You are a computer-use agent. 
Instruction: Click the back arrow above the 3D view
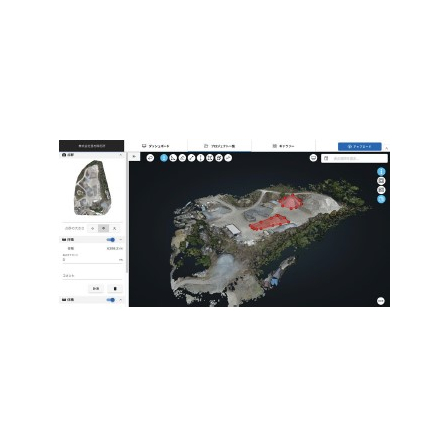pyautogui.click(x=134, y=156)
